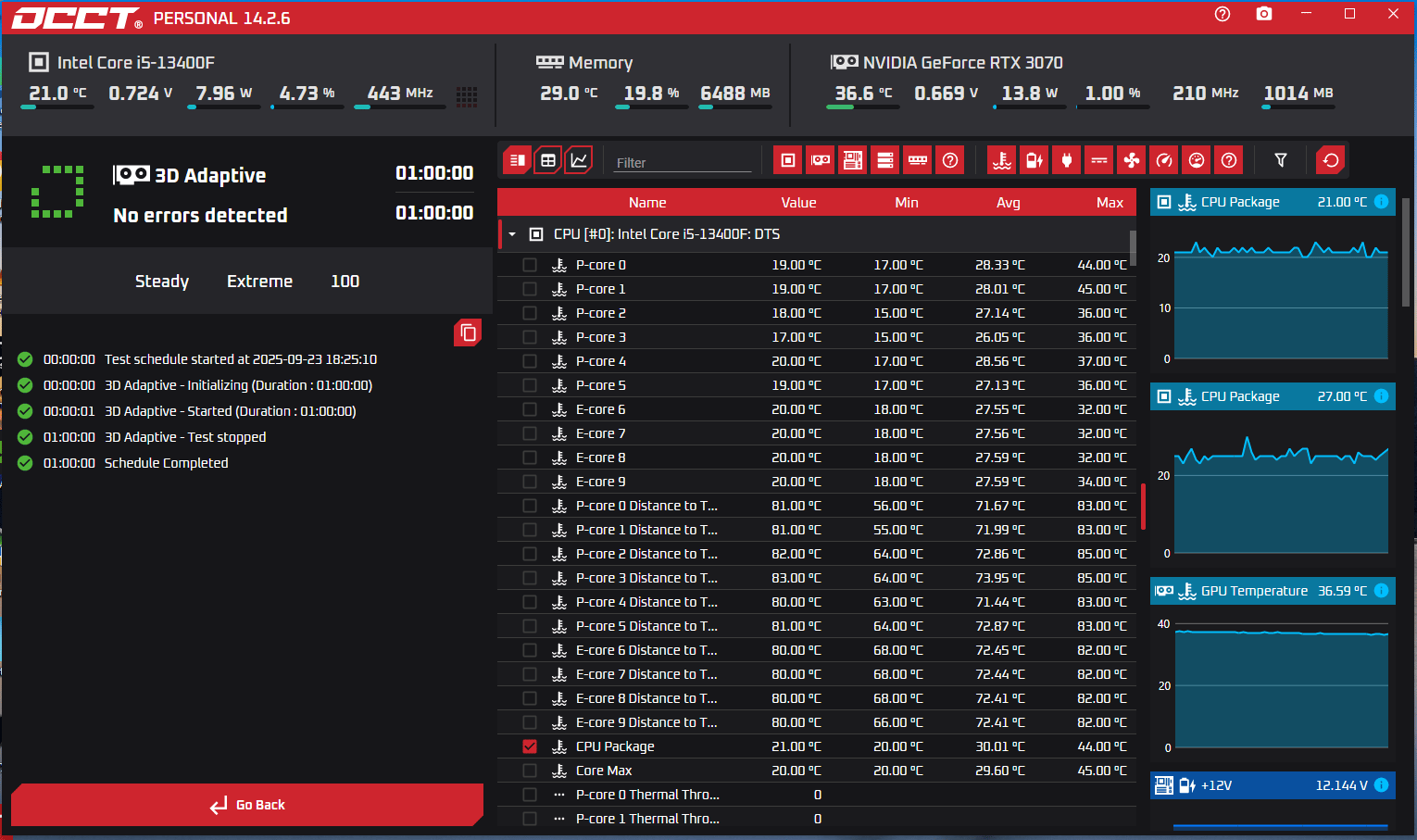Click the 'No errors detected' status text
The width and height of the screenshot is (1417, 840).
200,215
